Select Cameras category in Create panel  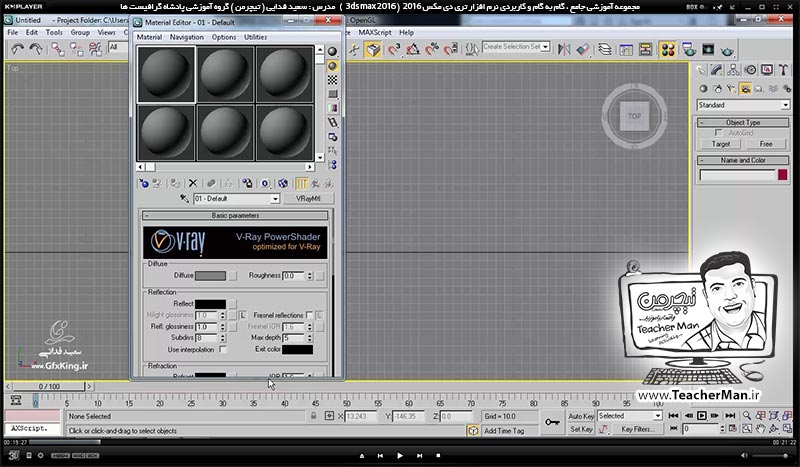[745, 89]
